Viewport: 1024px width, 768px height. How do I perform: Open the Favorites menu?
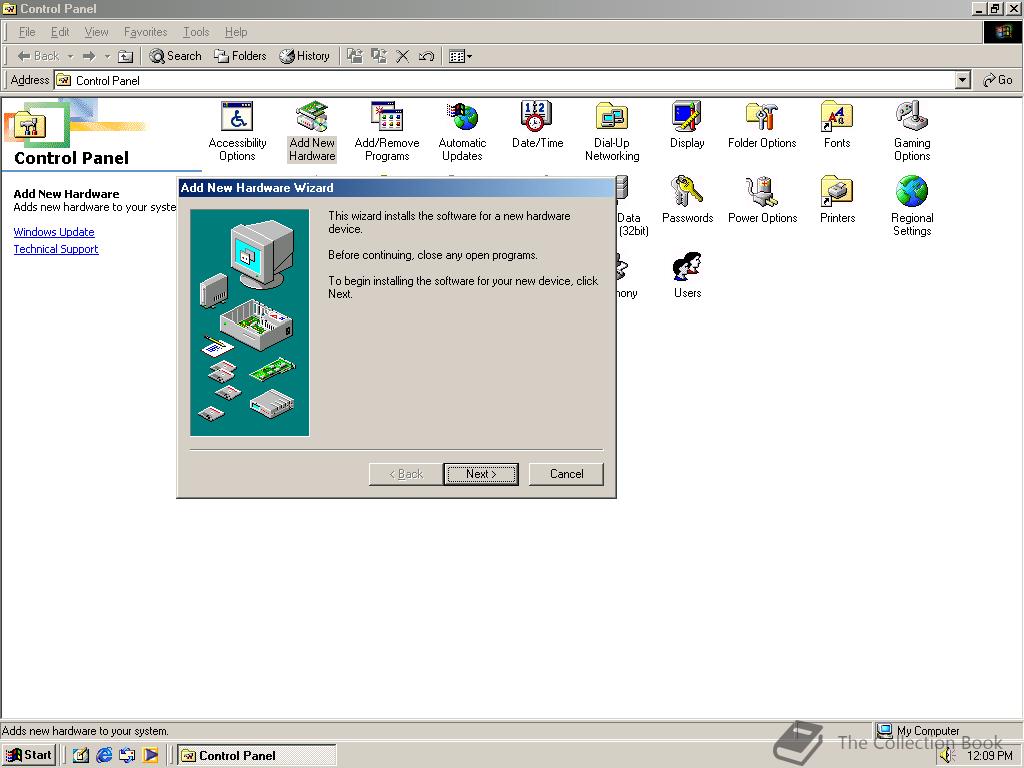(x=146, y=32)
